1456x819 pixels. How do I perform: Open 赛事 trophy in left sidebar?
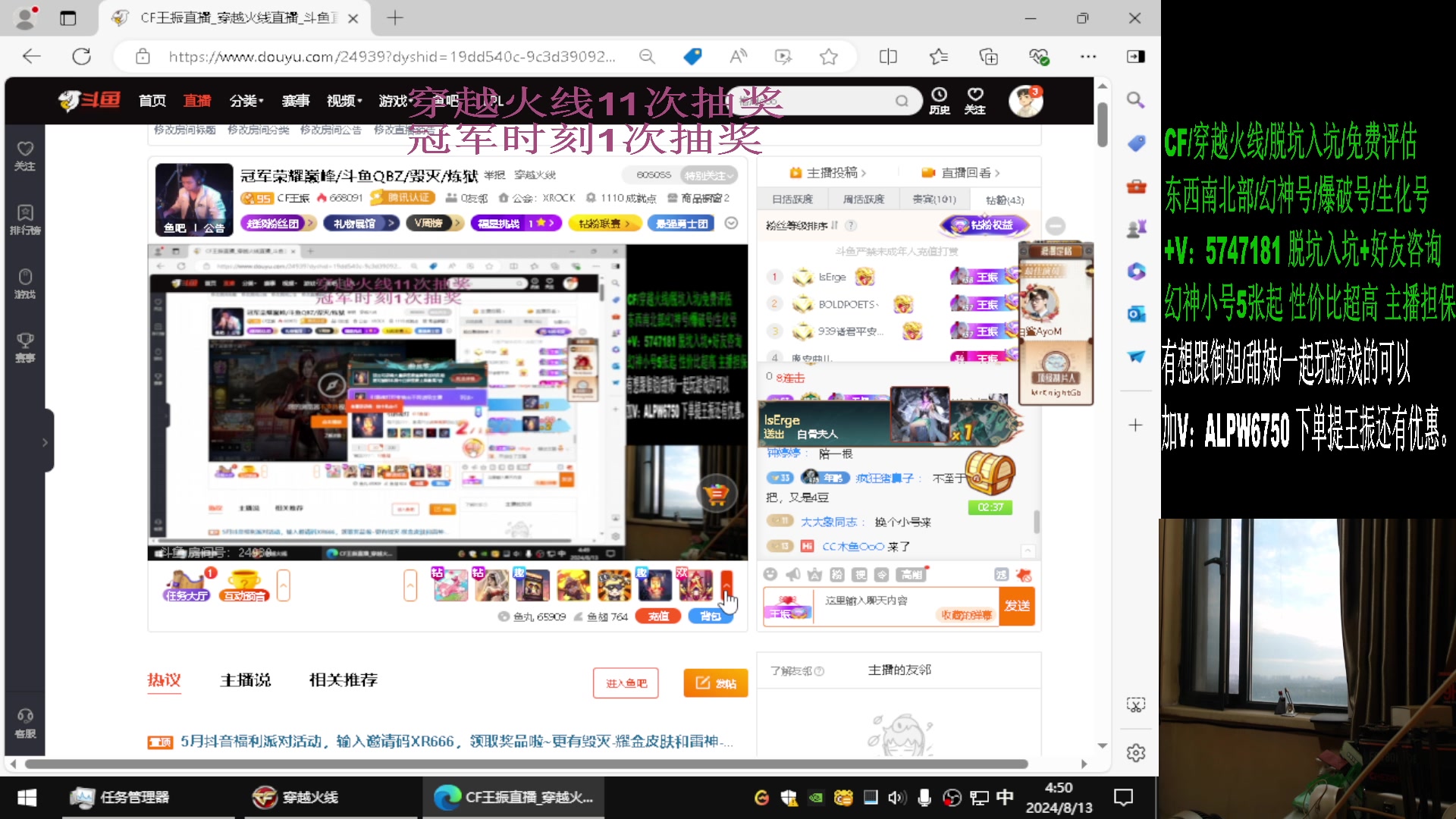coord(25,347)
